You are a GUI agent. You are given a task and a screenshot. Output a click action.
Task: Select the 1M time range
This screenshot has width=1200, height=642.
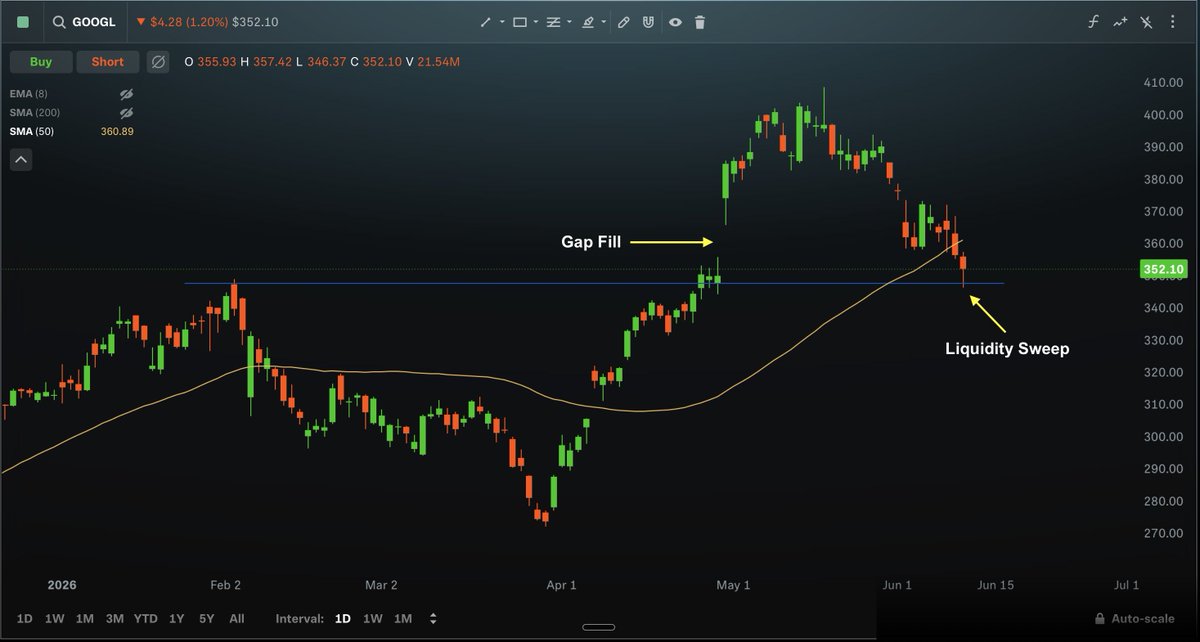coord(85,619)
